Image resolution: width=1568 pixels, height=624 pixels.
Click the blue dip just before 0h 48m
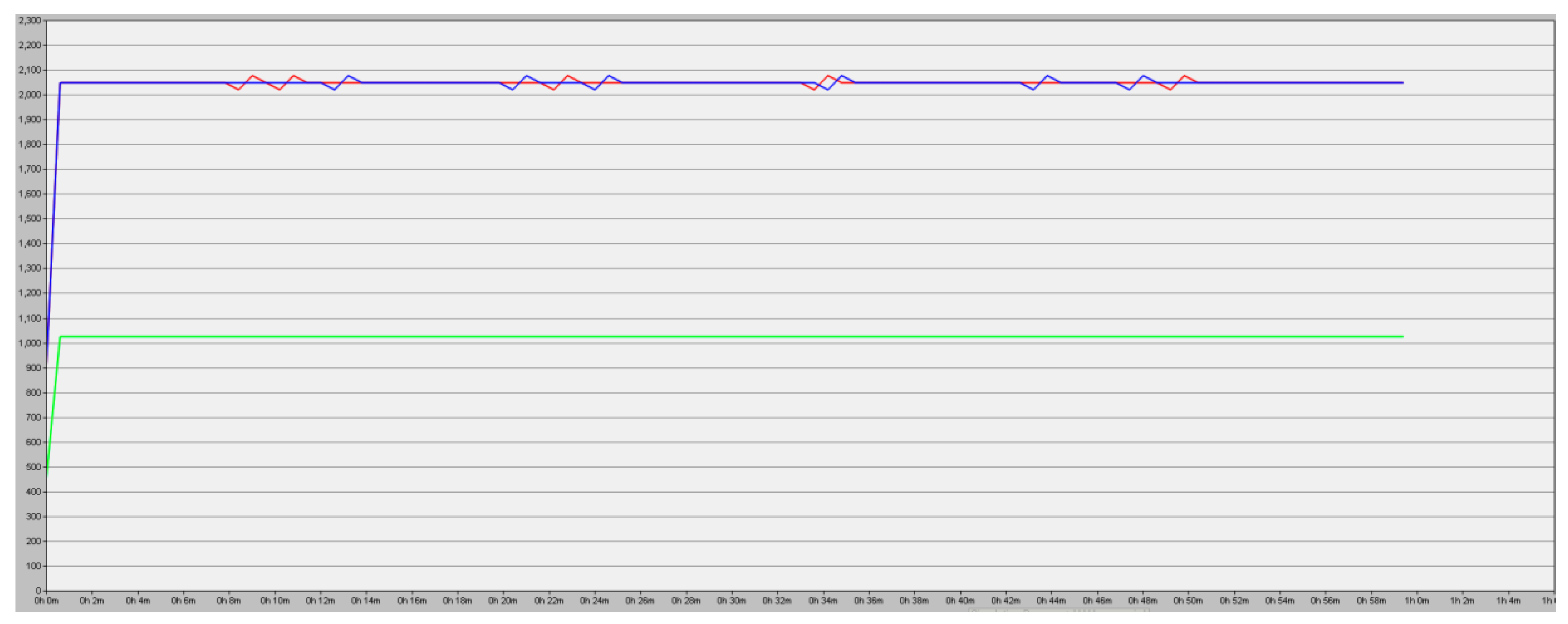tap(1130, 89)
